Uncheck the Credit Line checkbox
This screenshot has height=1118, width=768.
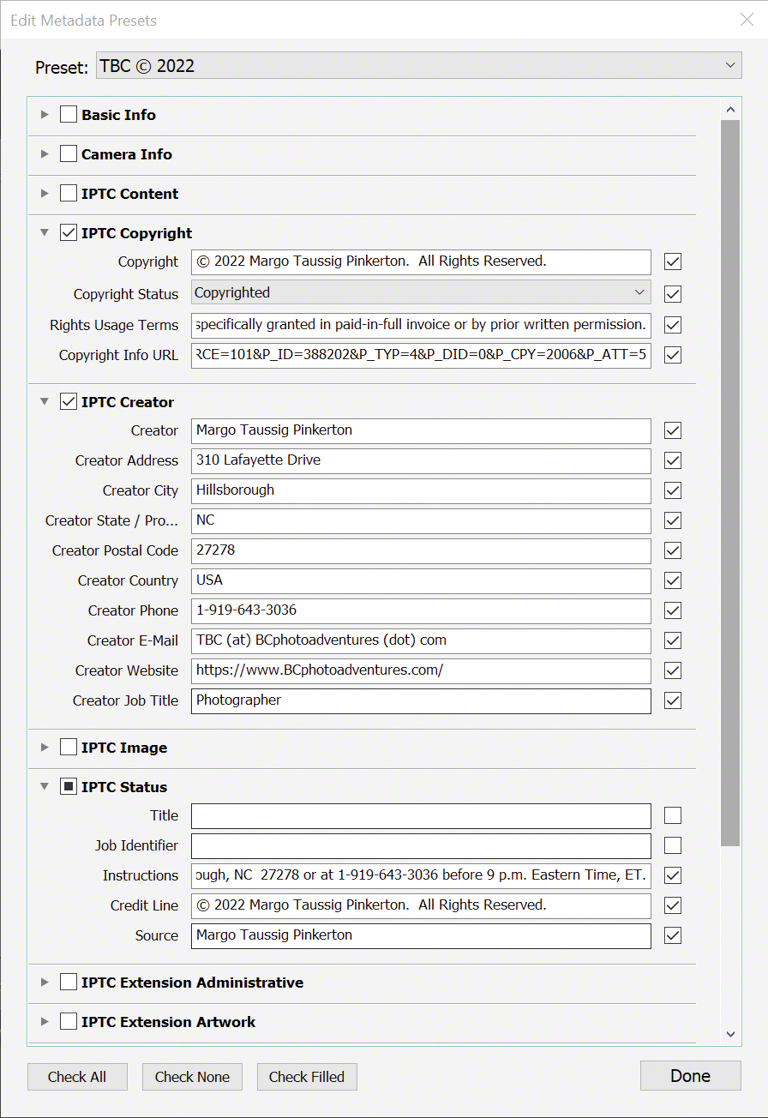point(672,906)
